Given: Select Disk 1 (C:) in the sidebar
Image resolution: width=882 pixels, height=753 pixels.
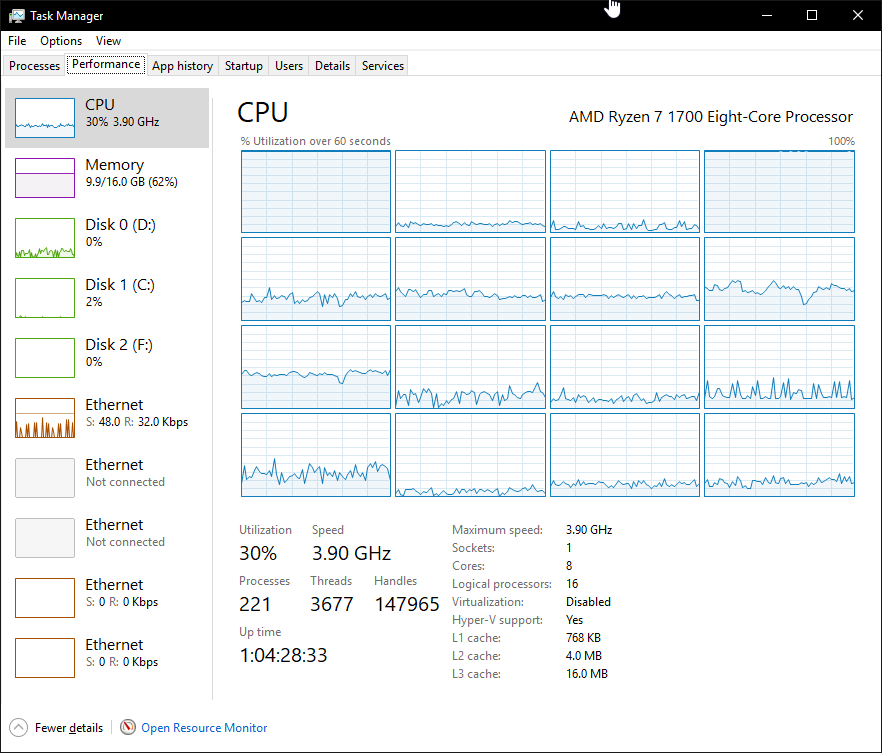Looking at the screenshot, I should [x=107, y=297].
